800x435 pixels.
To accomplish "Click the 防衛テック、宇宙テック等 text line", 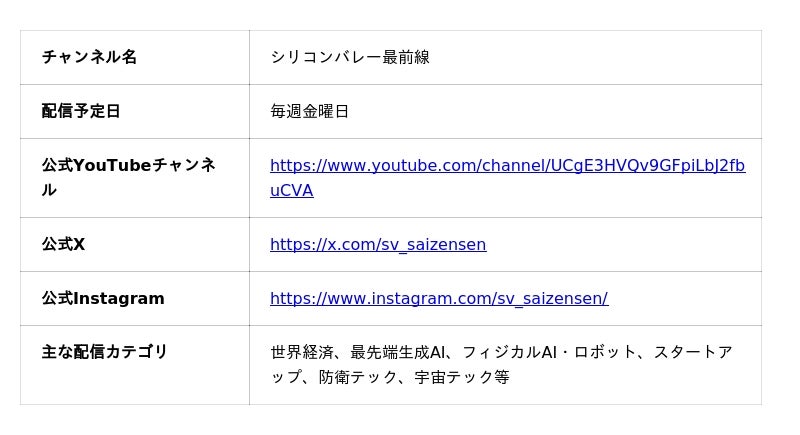I will point(414,377).
